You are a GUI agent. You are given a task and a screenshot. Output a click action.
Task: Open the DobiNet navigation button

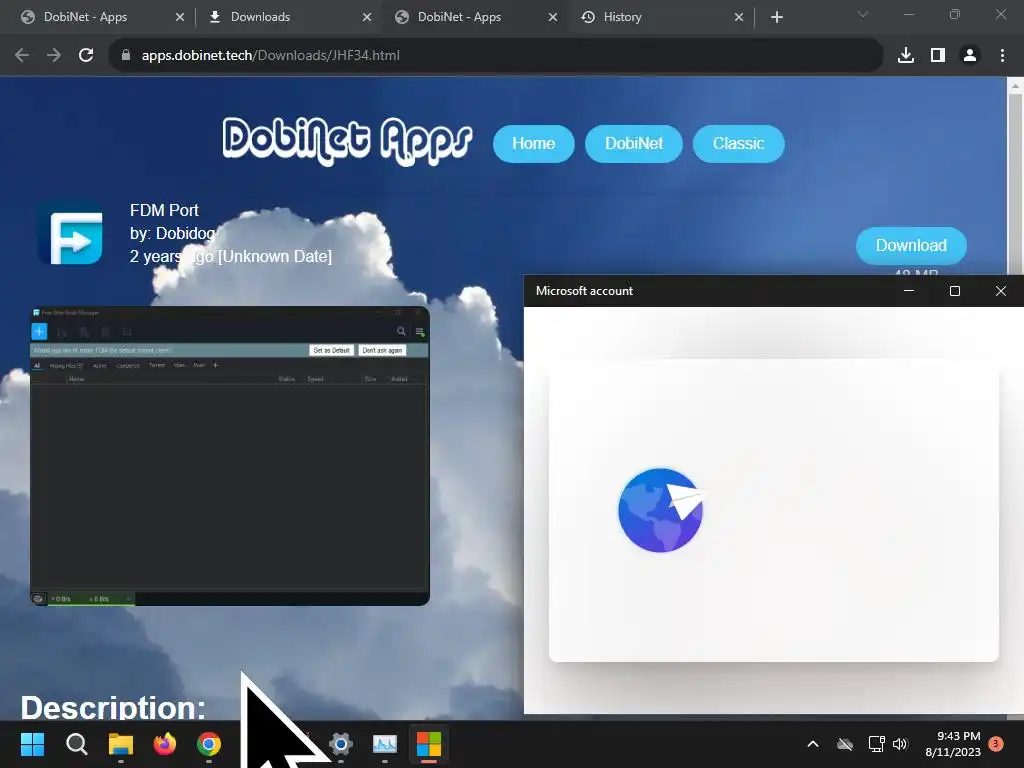pyautogui.click(x=633, y=144)
